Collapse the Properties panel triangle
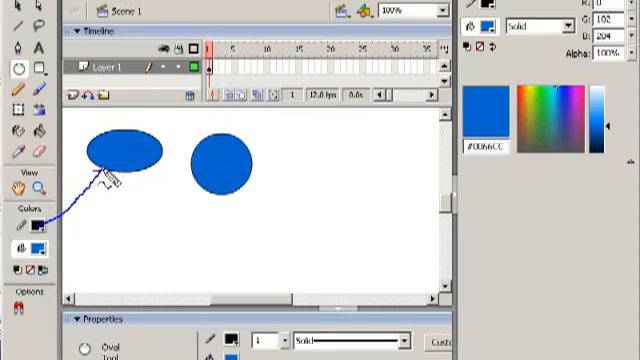 (77, 319)
